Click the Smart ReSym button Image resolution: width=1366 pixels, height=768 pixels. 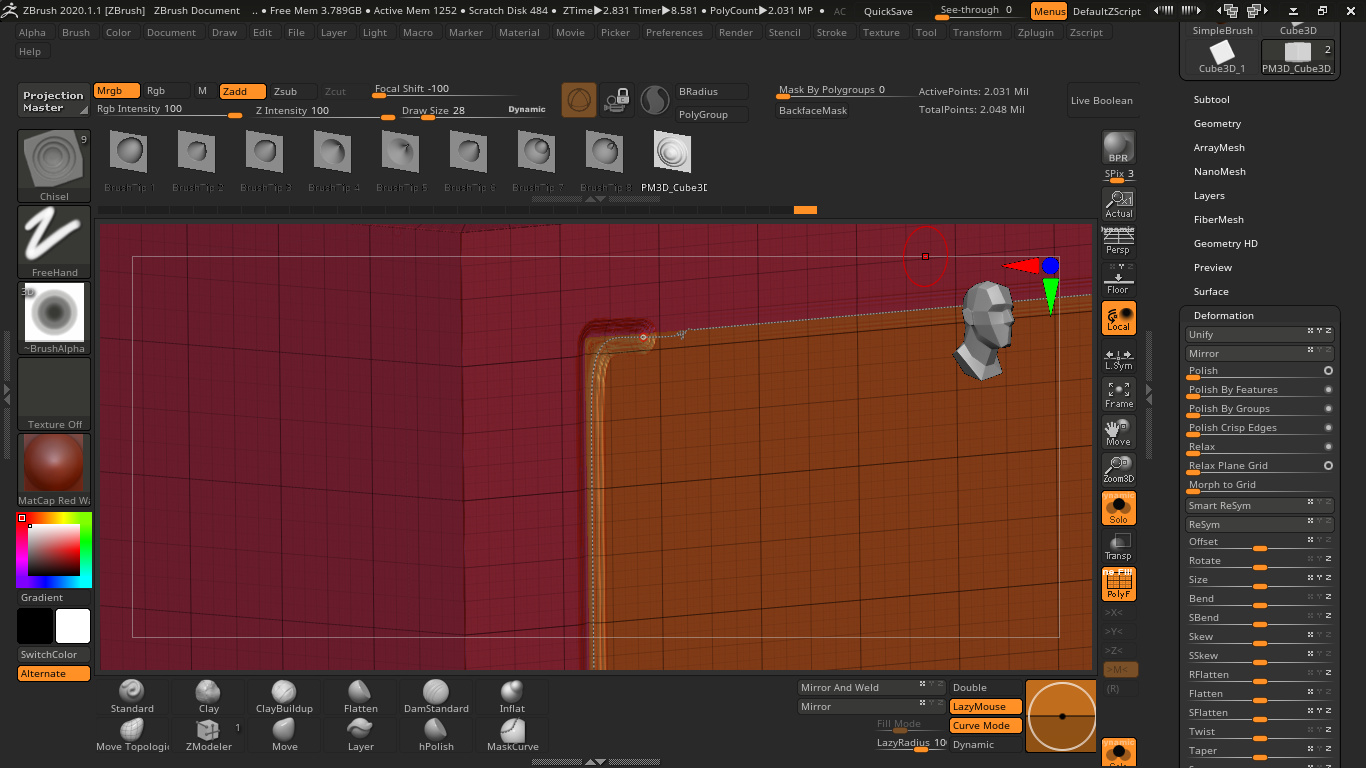[x=1259, y=506]
